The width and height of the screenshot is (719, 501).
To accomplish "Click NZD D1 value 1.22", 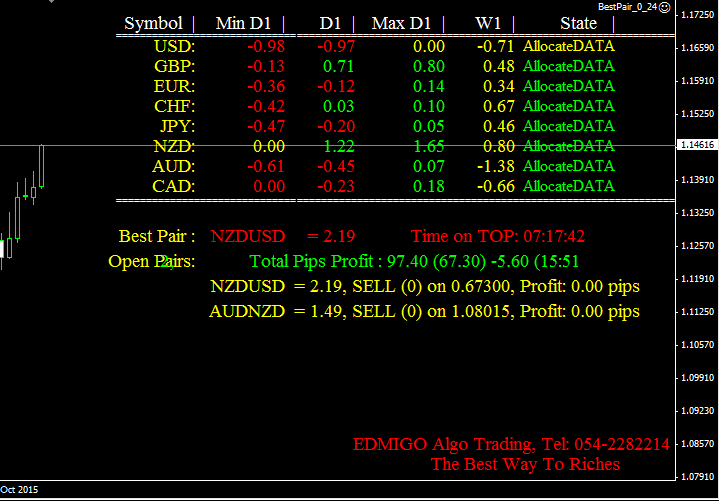I will coord(339,146).
